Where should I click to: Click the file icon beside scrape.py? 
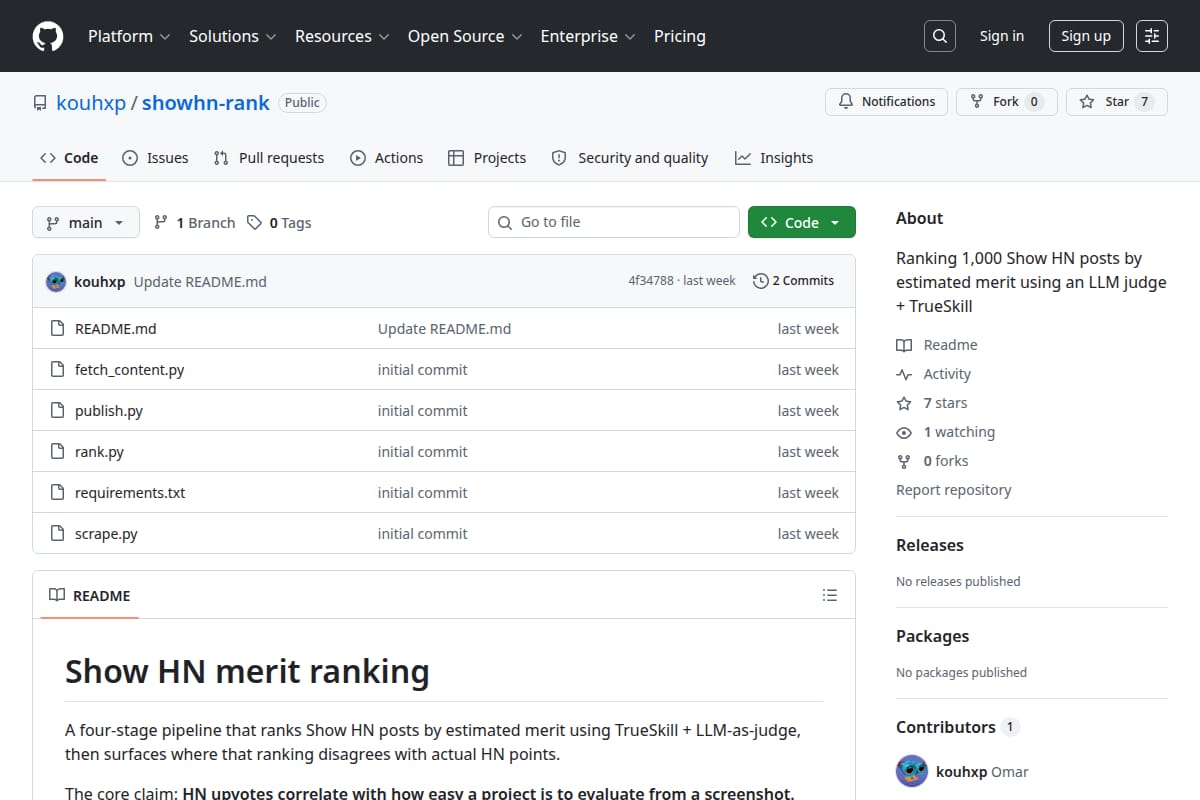[x=57, y=534]
